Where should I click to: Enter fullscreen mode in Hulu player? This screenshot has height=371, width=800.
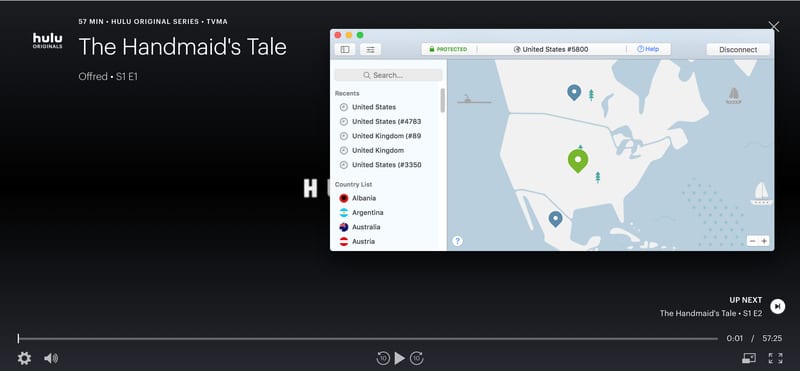[x=775, y=358]
